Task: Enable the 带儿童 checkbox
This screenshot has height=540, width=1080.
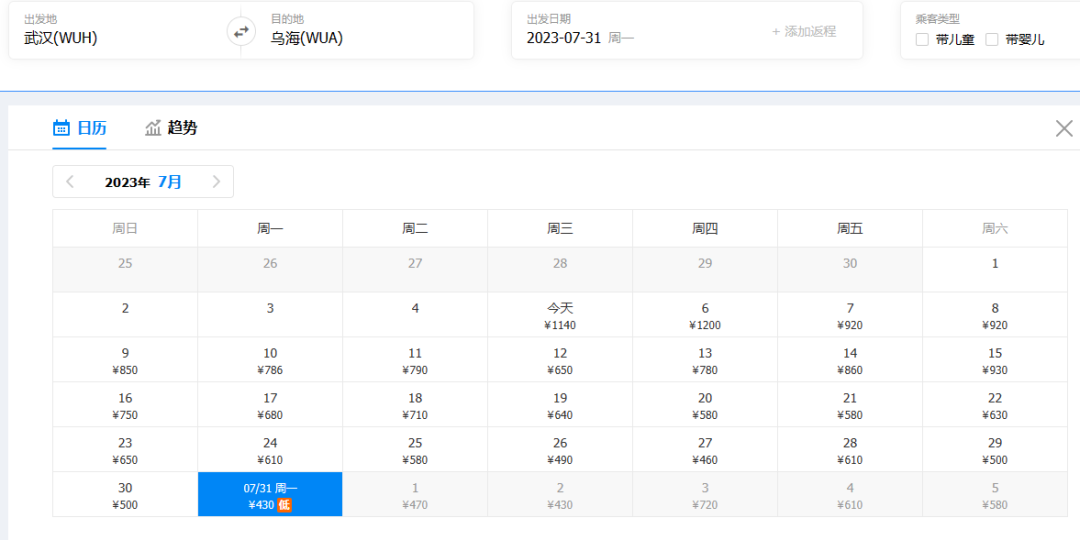Action: pyautogui.click(x=922, y=40)
